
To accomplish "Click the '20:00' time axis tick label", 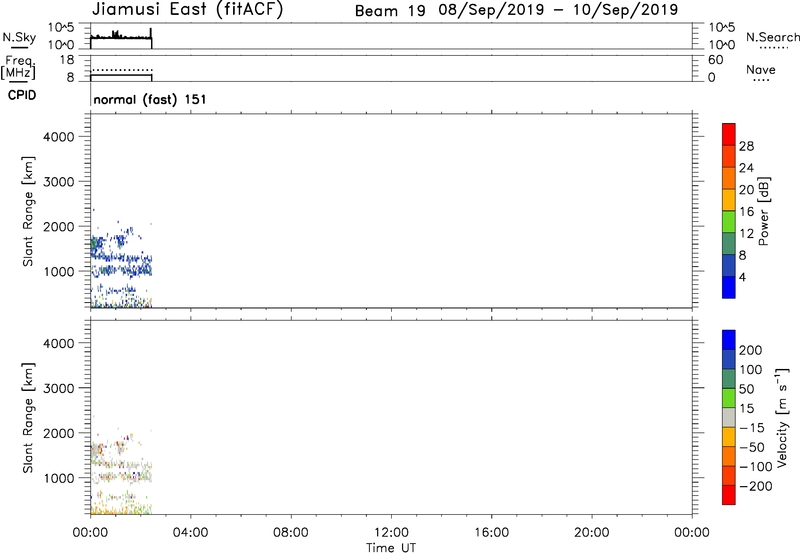I will coord(592,533).
